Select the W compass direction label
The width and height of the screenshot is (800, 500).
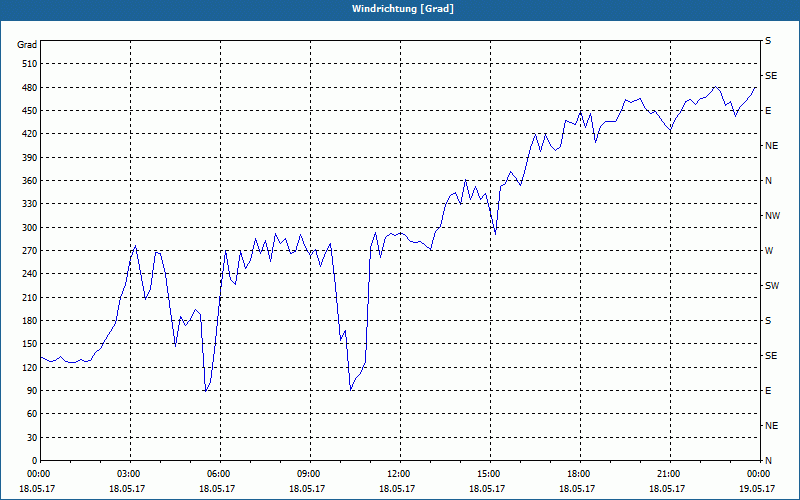coord(769,251)
